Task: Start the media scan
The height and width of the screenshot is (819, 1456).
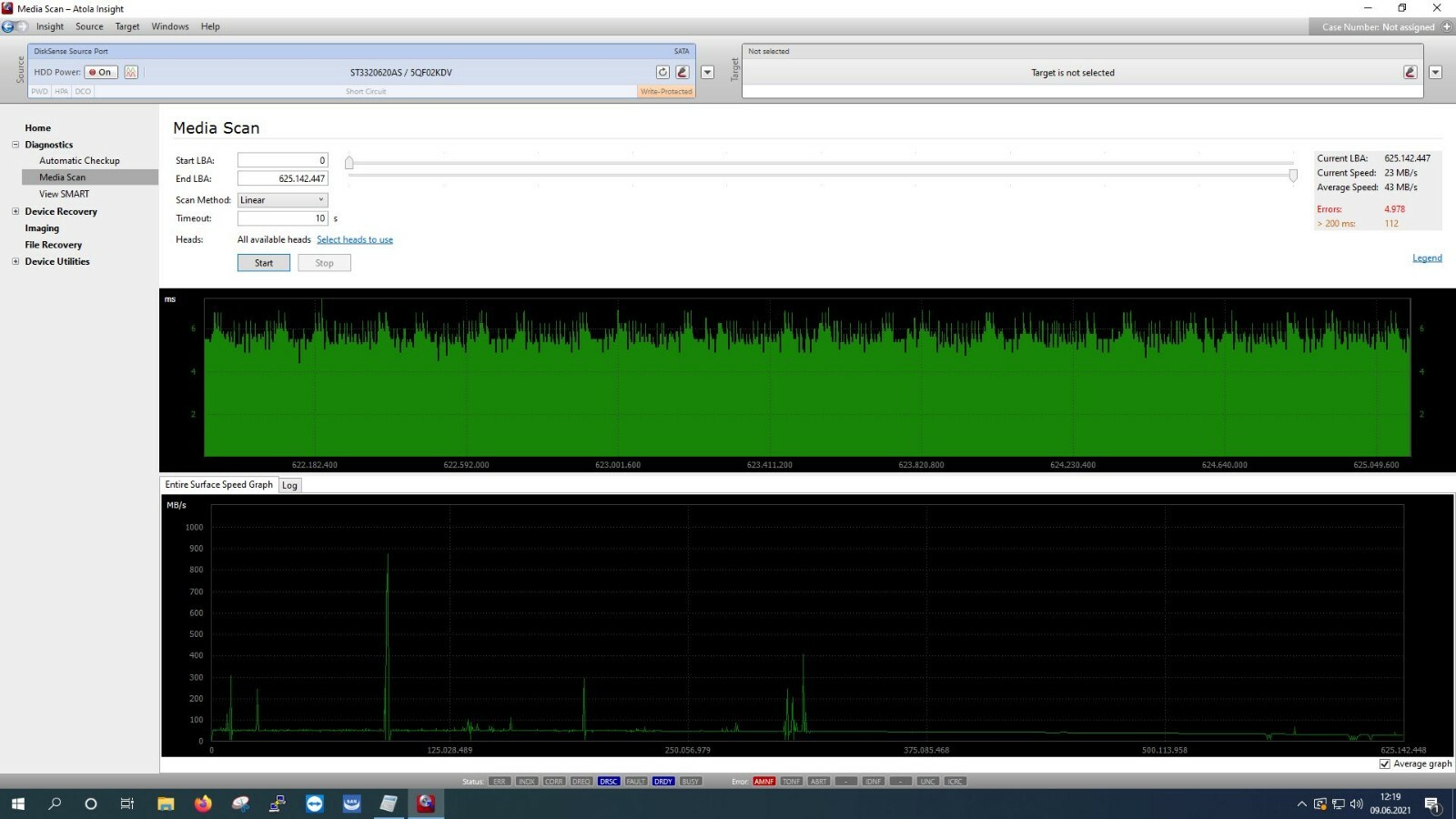Action: (264, 263)
